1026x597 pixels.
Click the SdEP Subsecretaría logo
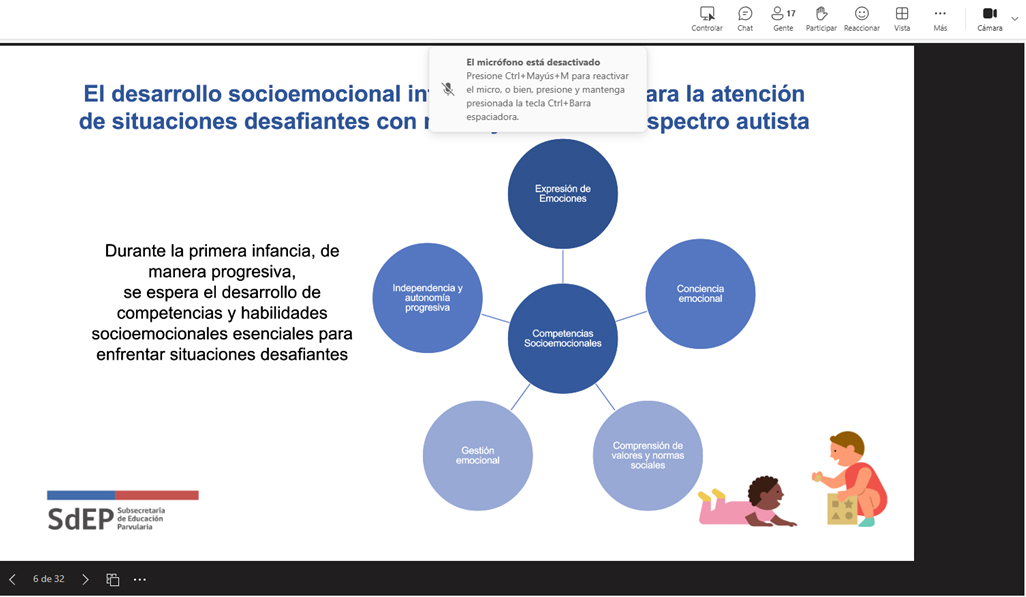point(122,511)
